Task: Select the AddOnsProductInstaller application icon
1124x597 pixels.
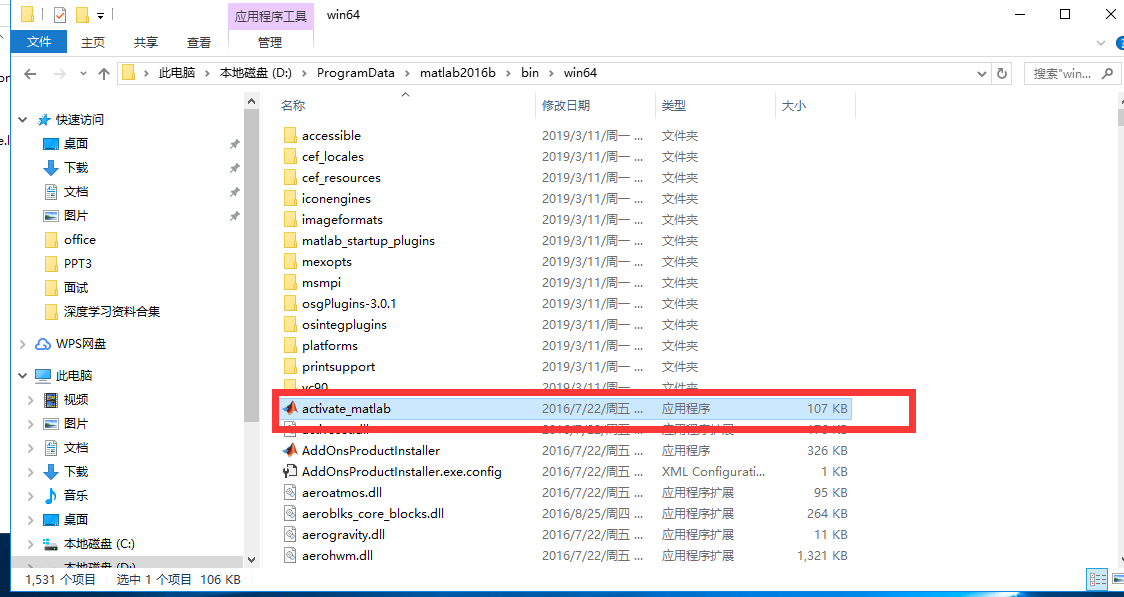Action: 291,450
